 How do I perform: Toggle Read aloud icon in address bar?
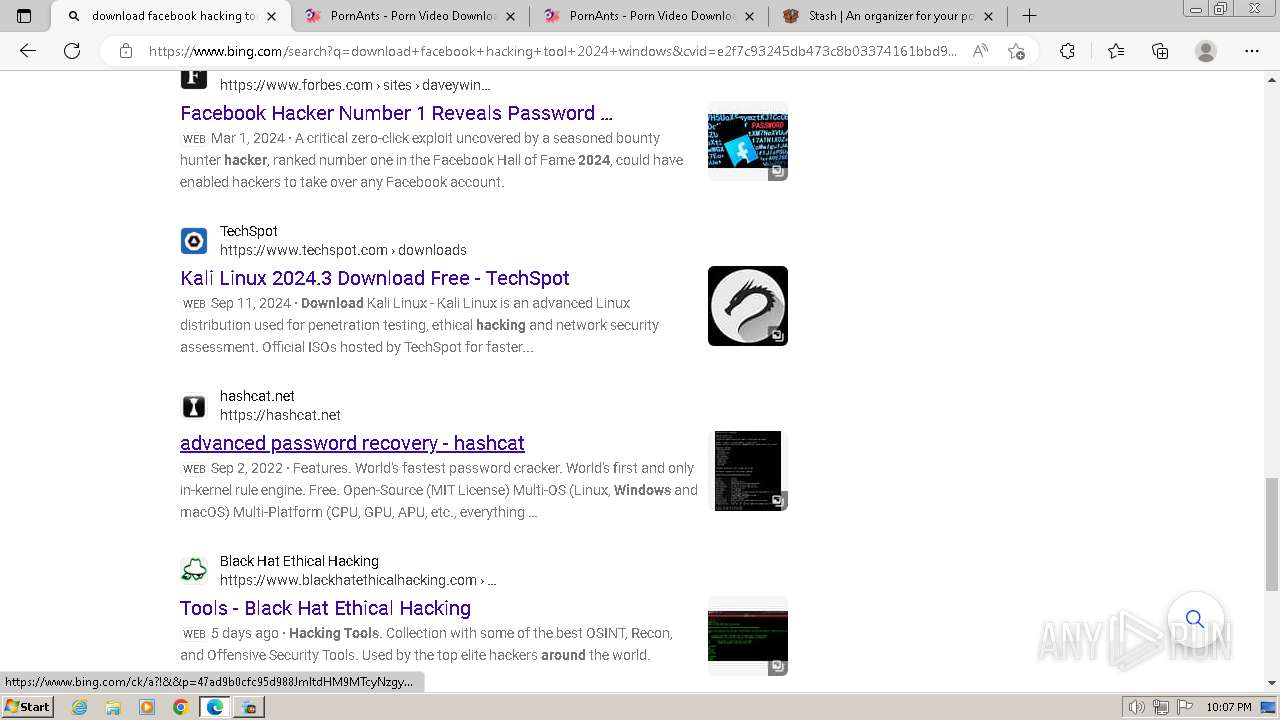980,51
